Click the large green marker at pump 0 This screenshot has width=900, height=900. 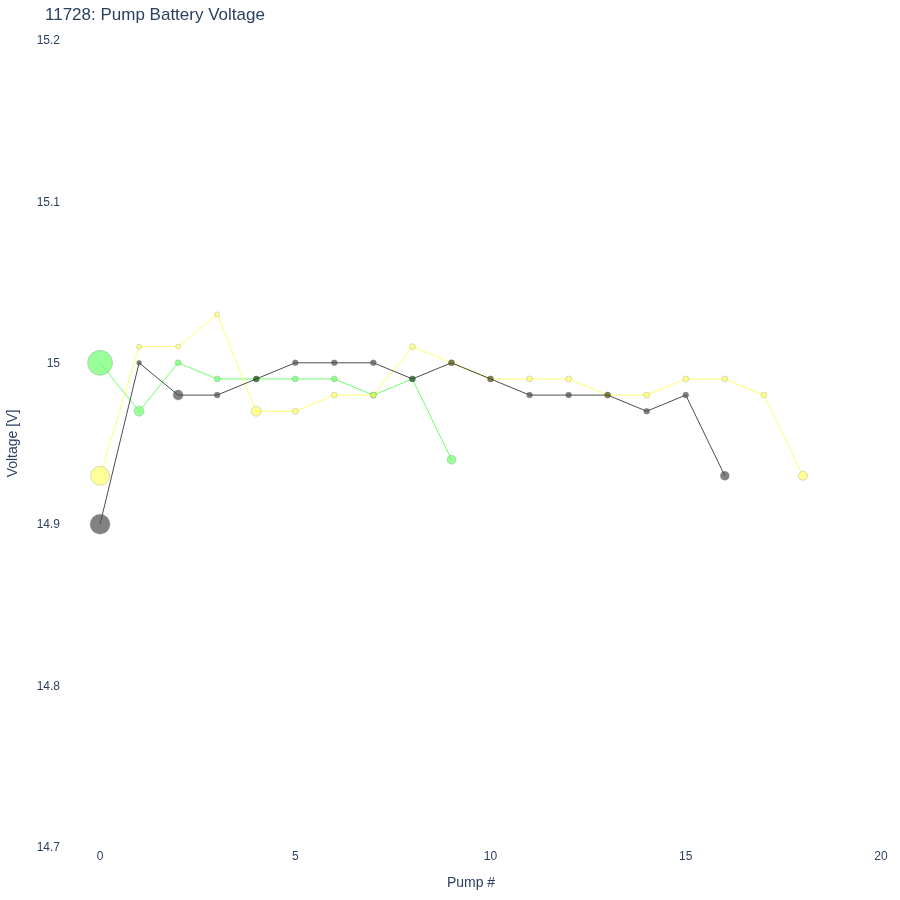[100, 363]
